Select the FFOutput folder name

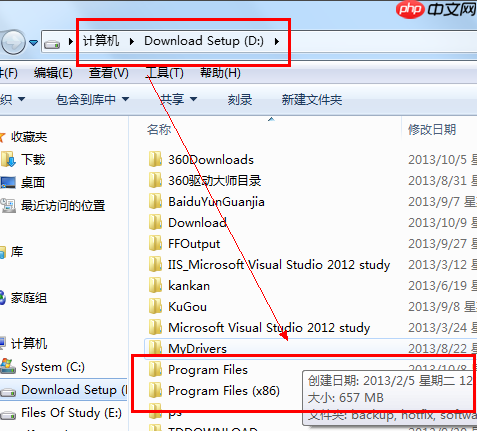194,244
